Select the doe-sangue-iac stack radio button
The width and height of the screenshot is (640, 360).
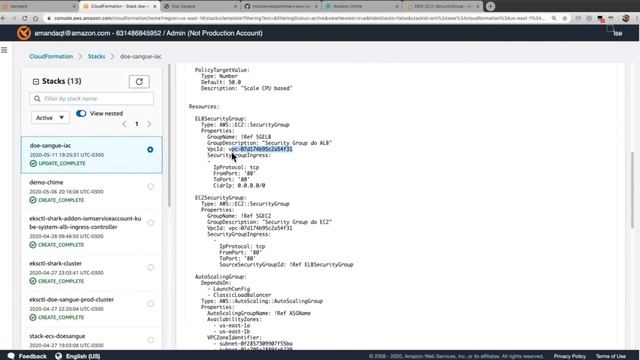150,150
